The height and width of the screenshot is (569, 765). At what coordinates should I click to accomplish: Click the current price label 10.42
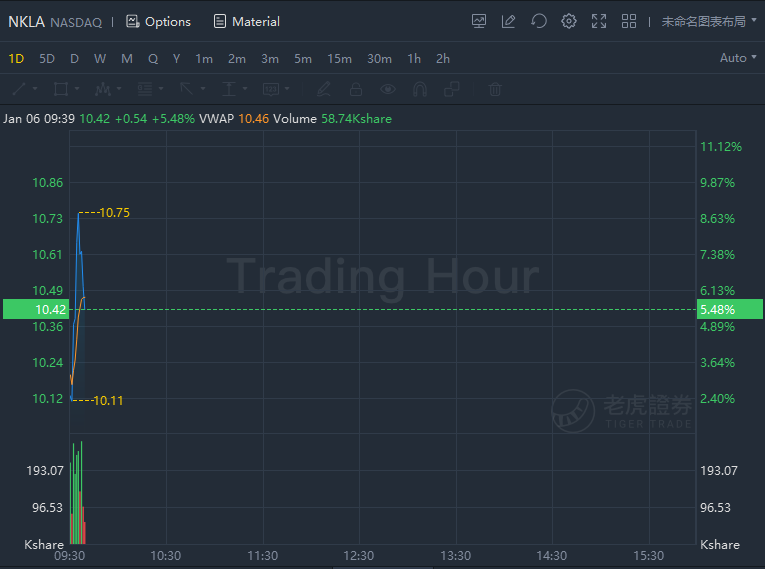pyautogui.click(x=36, y=309)
